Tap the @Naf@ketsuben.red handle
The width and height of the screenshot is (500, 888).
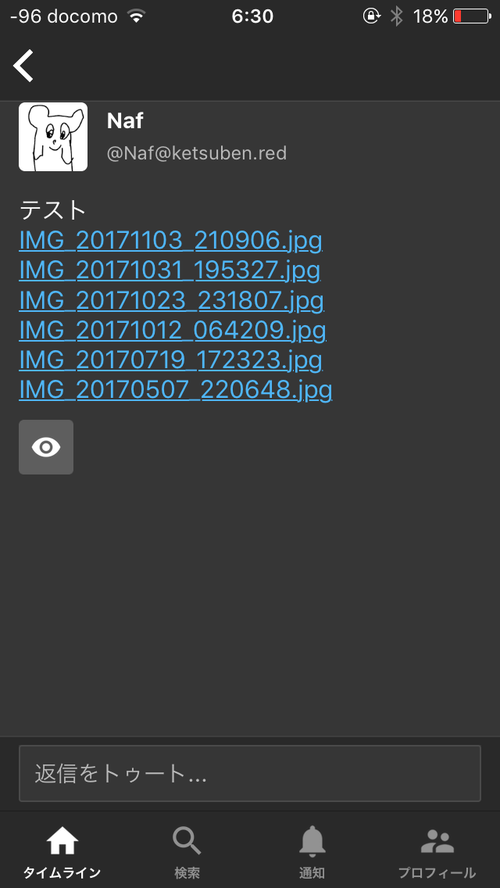pyautogui.click(x=196, y=153)
